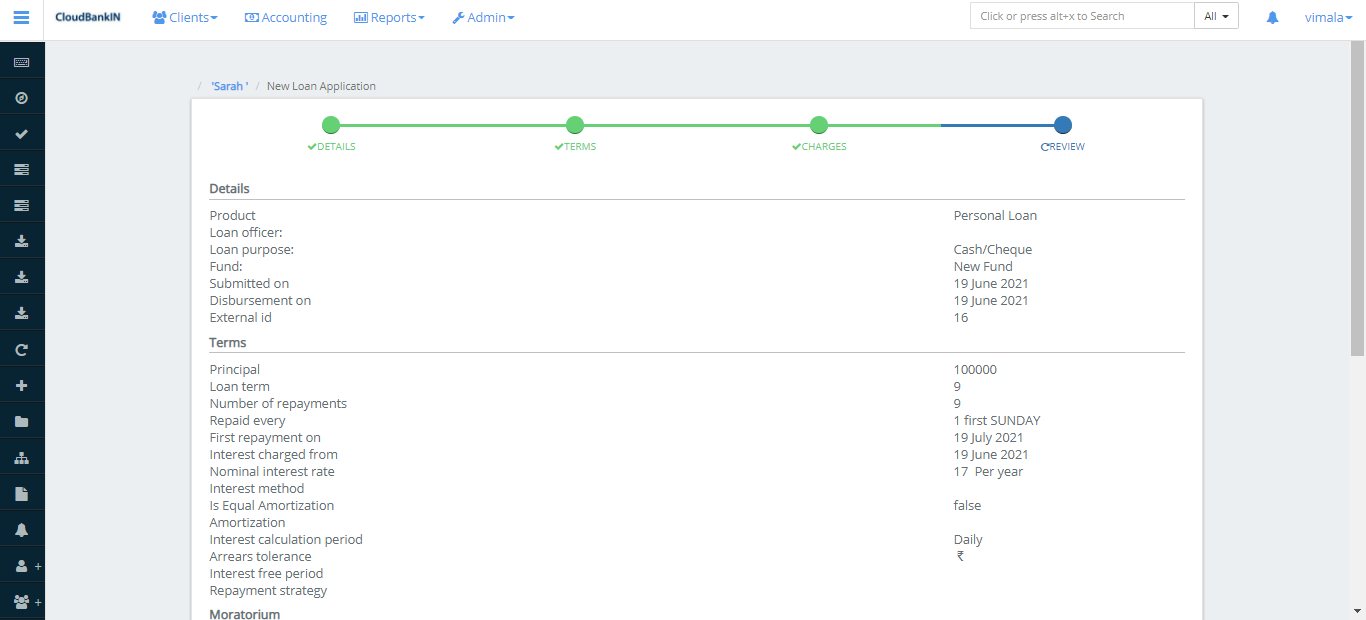1366x620 pixels.
Task: Open the add-group icon at sidebar bottom
Action: (x=21, y=601)
